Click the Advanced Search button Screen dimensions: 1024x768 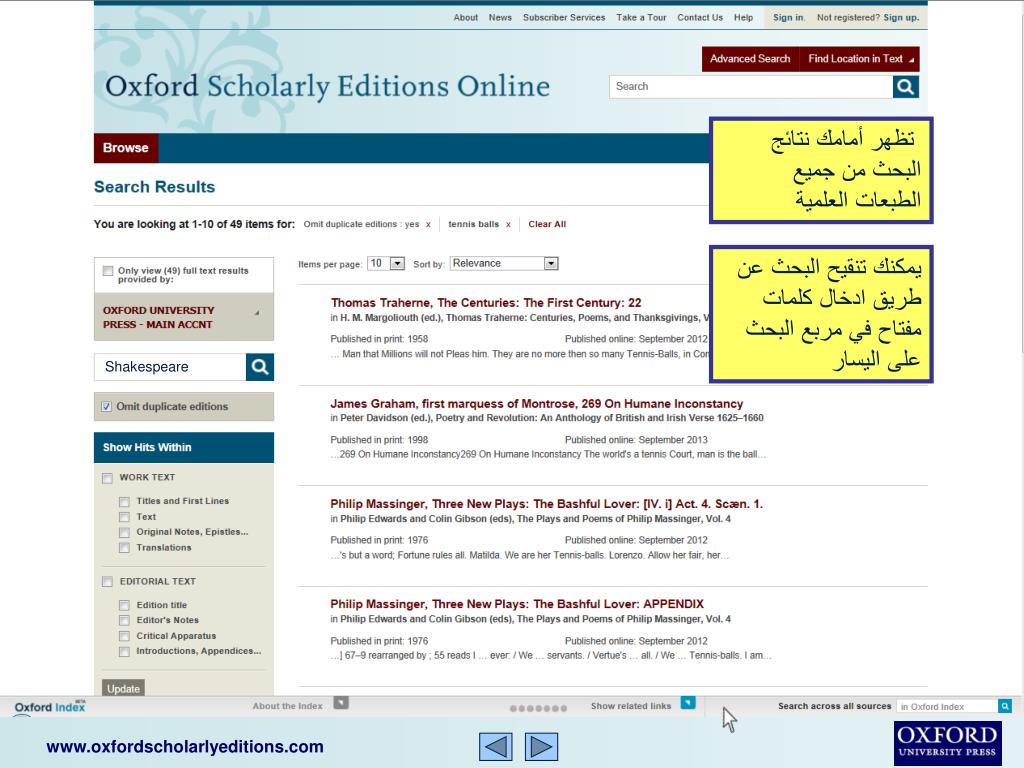pos(750,59)
